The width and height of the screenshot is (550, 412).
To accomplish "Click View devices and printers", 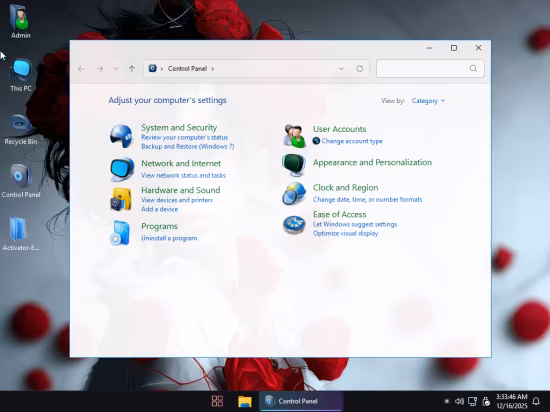I will click(x=177, y=200).
